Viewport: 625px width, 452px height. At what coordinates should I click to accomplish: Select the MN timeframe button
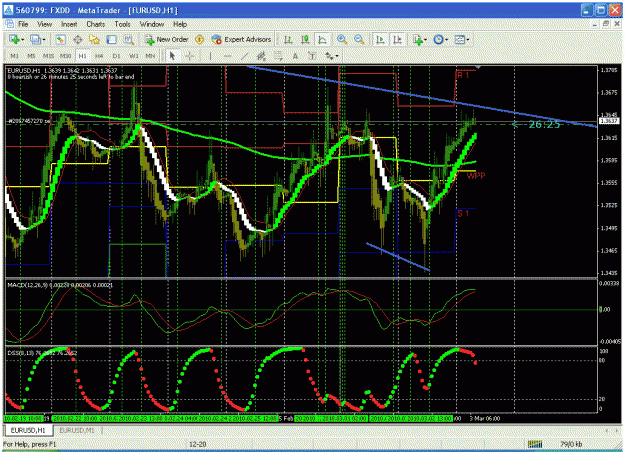pos(150,56)
